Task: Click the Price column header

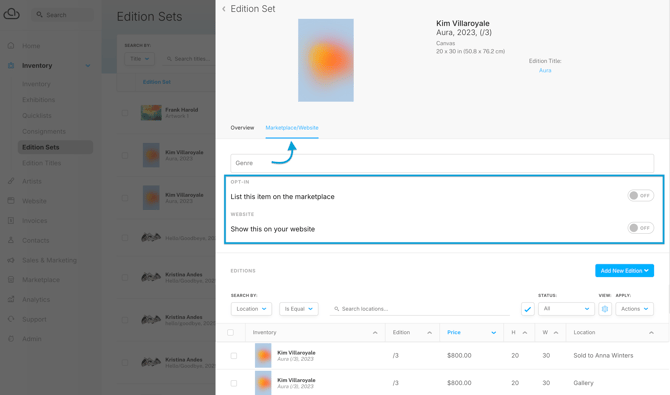Action: click(454, 332)
